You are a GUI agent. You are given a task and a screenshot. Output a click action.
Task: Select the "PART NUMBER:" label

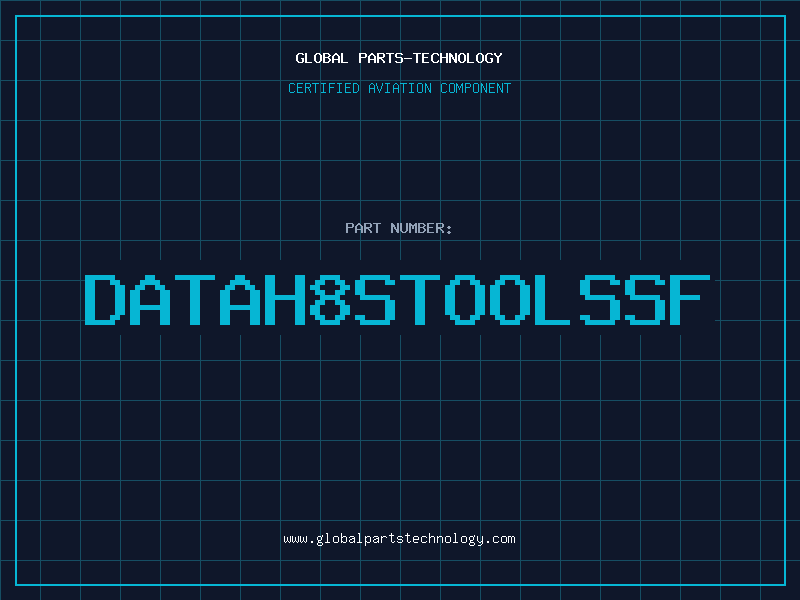(x=399, y=228)
